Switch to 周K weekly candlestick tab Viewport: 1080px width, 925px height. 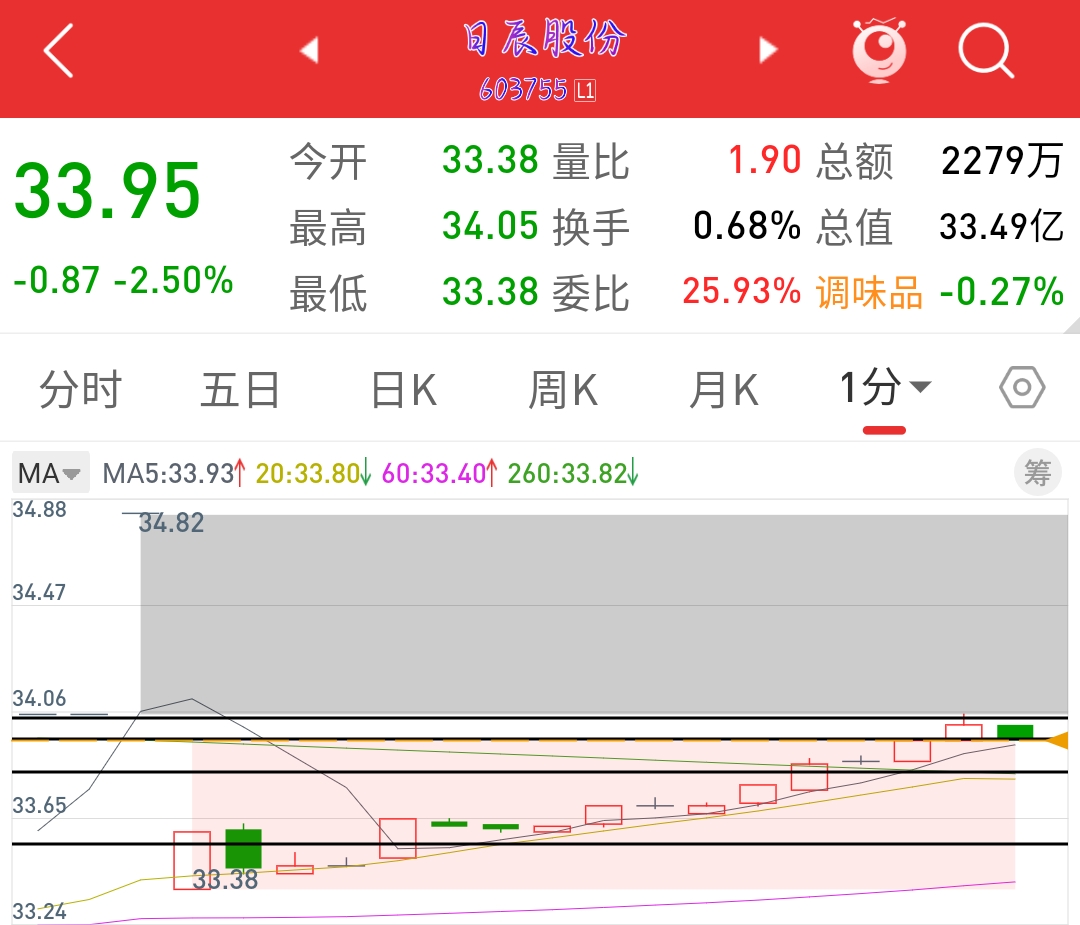click(x=563, y=389)
